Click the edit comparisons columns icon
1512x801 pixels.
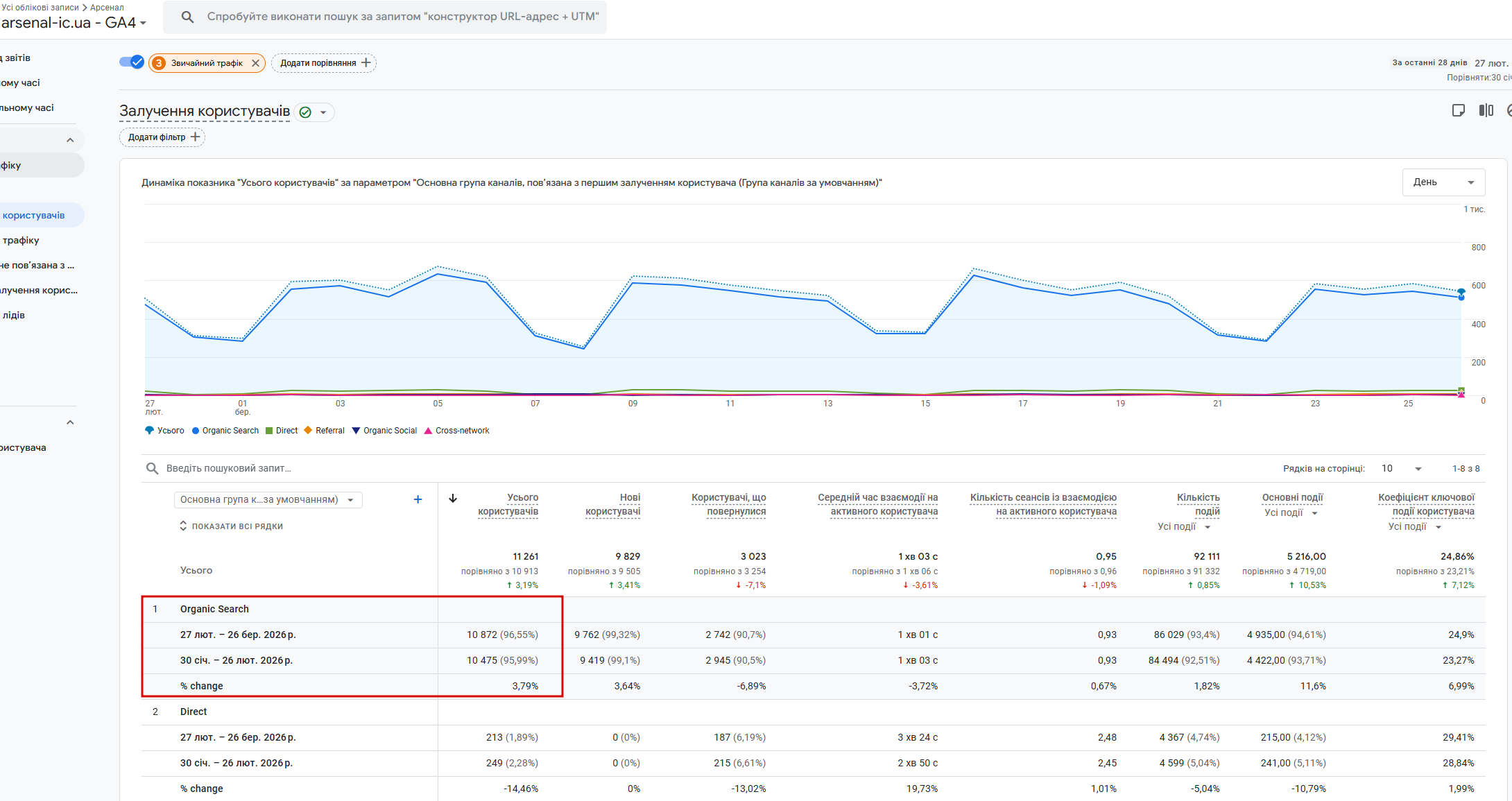tap(1486, 110)
